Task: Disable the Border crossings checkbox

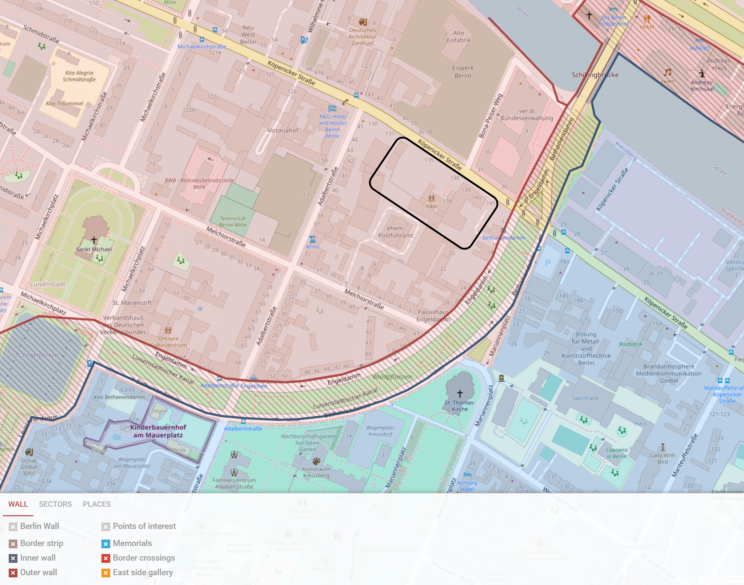Action: tap(105, 558)
